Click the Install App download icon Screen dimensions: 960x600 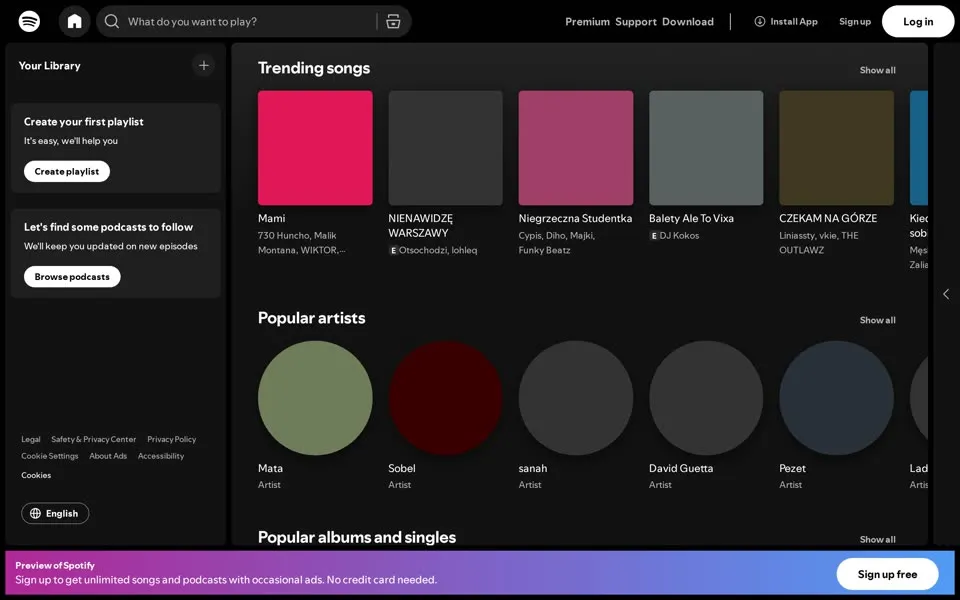click(x=760, y=21)
